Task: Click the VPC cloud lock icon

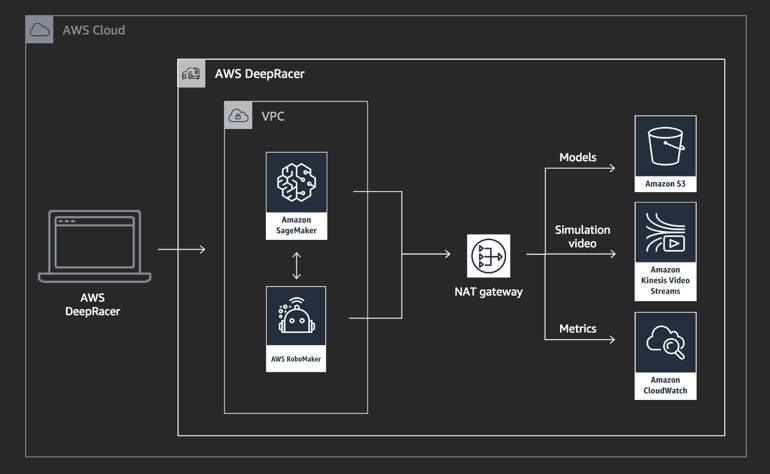Action: [238, 115]
